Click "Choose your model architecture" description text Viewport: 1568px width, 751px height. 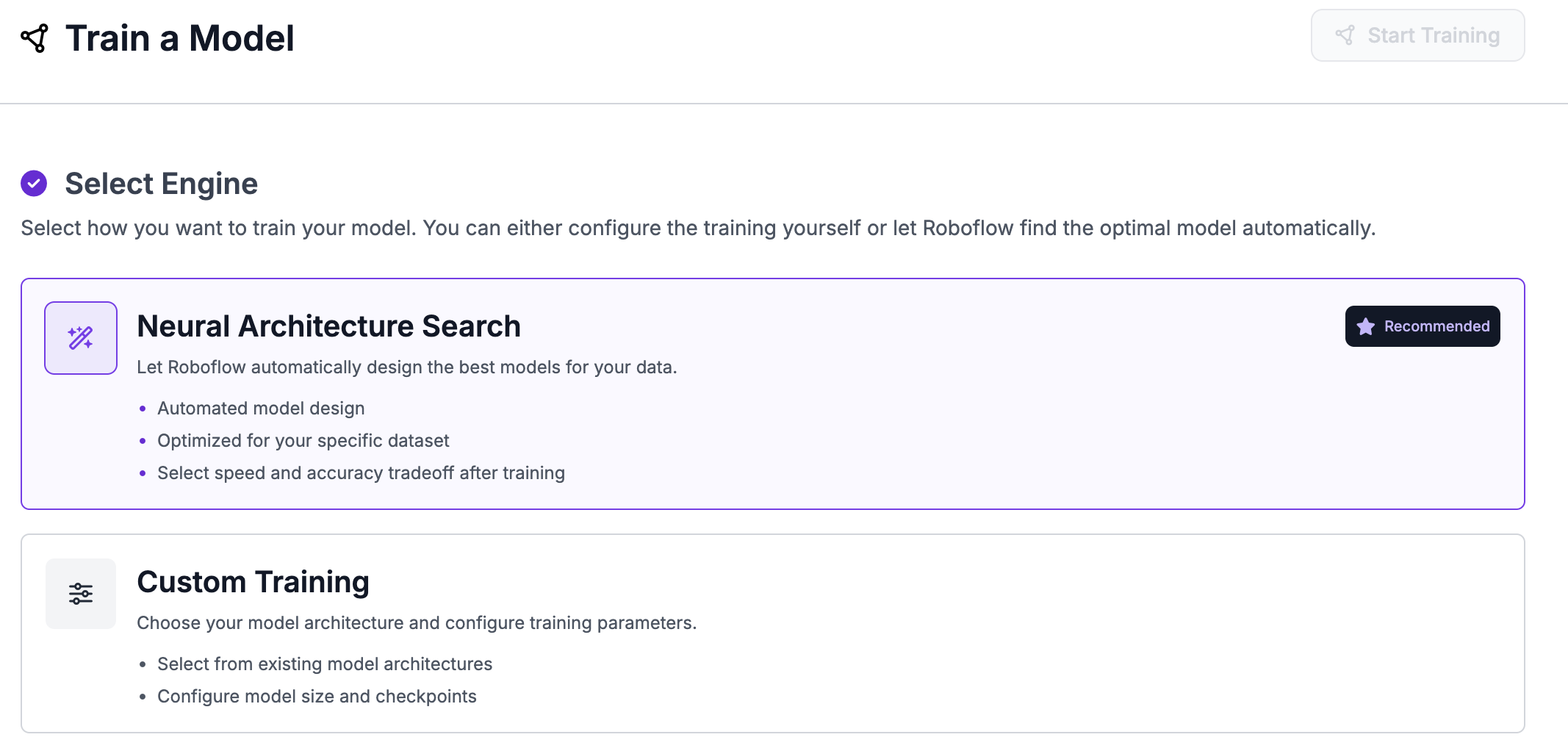417,622
